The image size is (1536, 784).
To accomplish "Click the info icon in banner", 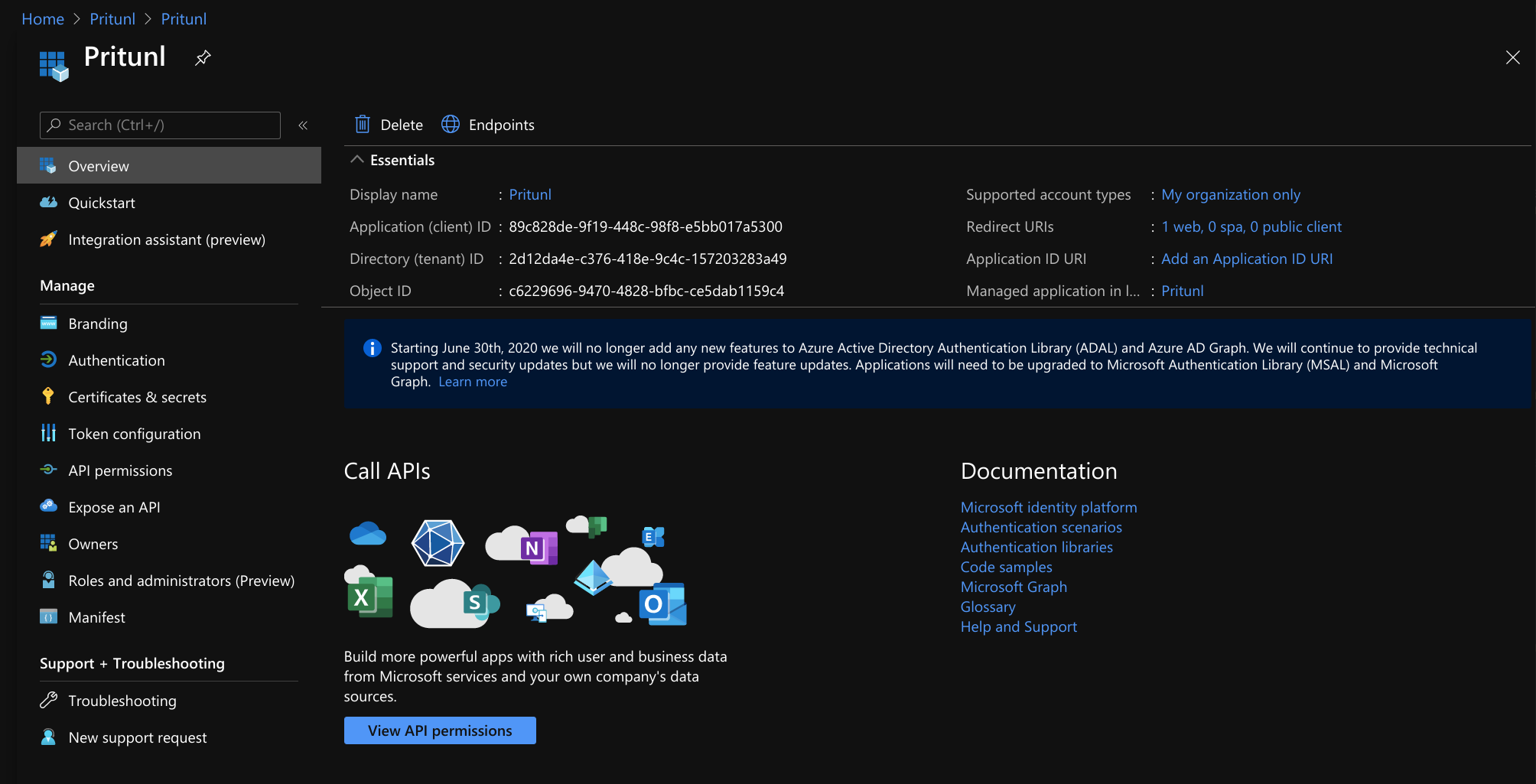I will [372, 349].
